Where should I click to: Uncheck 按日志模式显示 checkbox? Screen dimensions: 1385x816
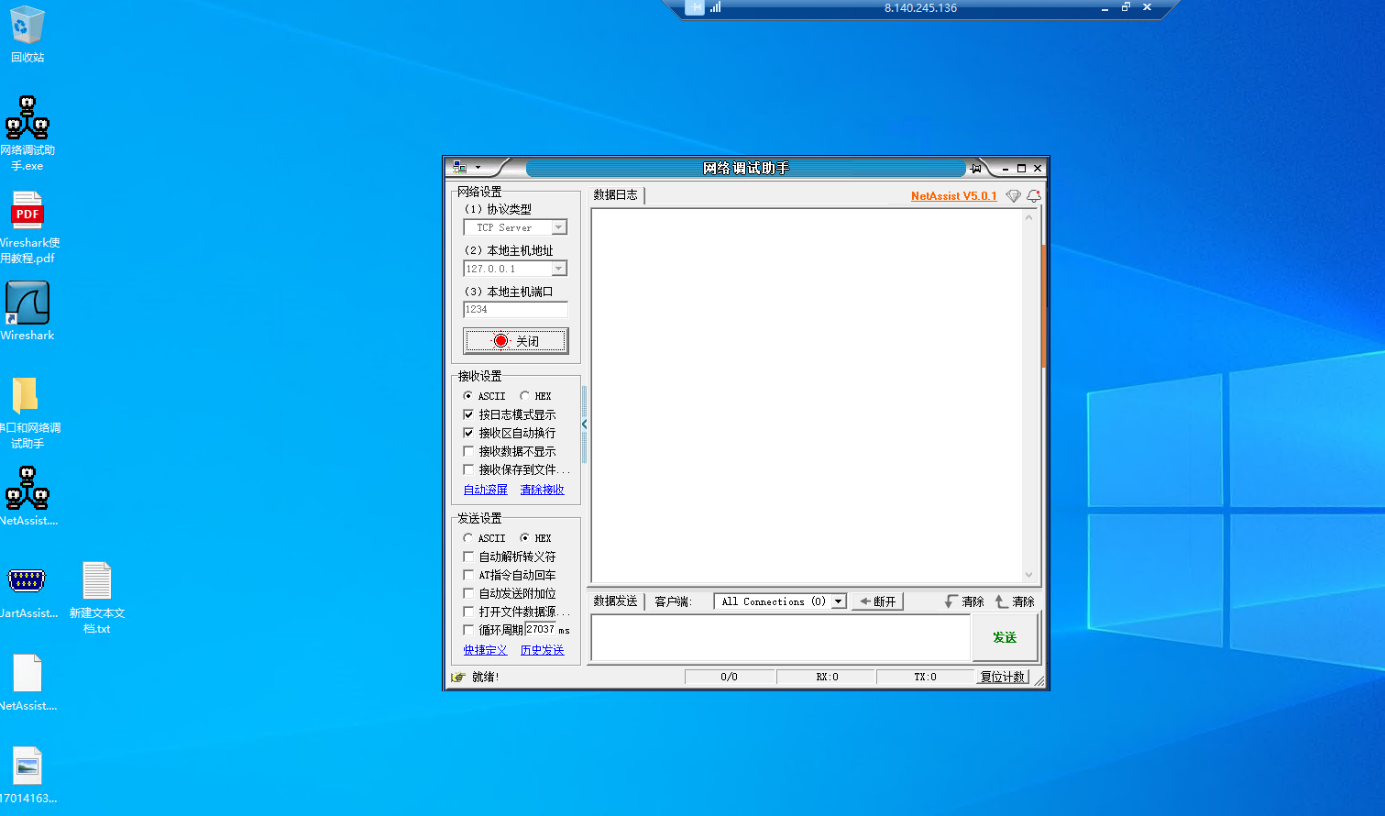pyautogui.click(x=469, y=414)
